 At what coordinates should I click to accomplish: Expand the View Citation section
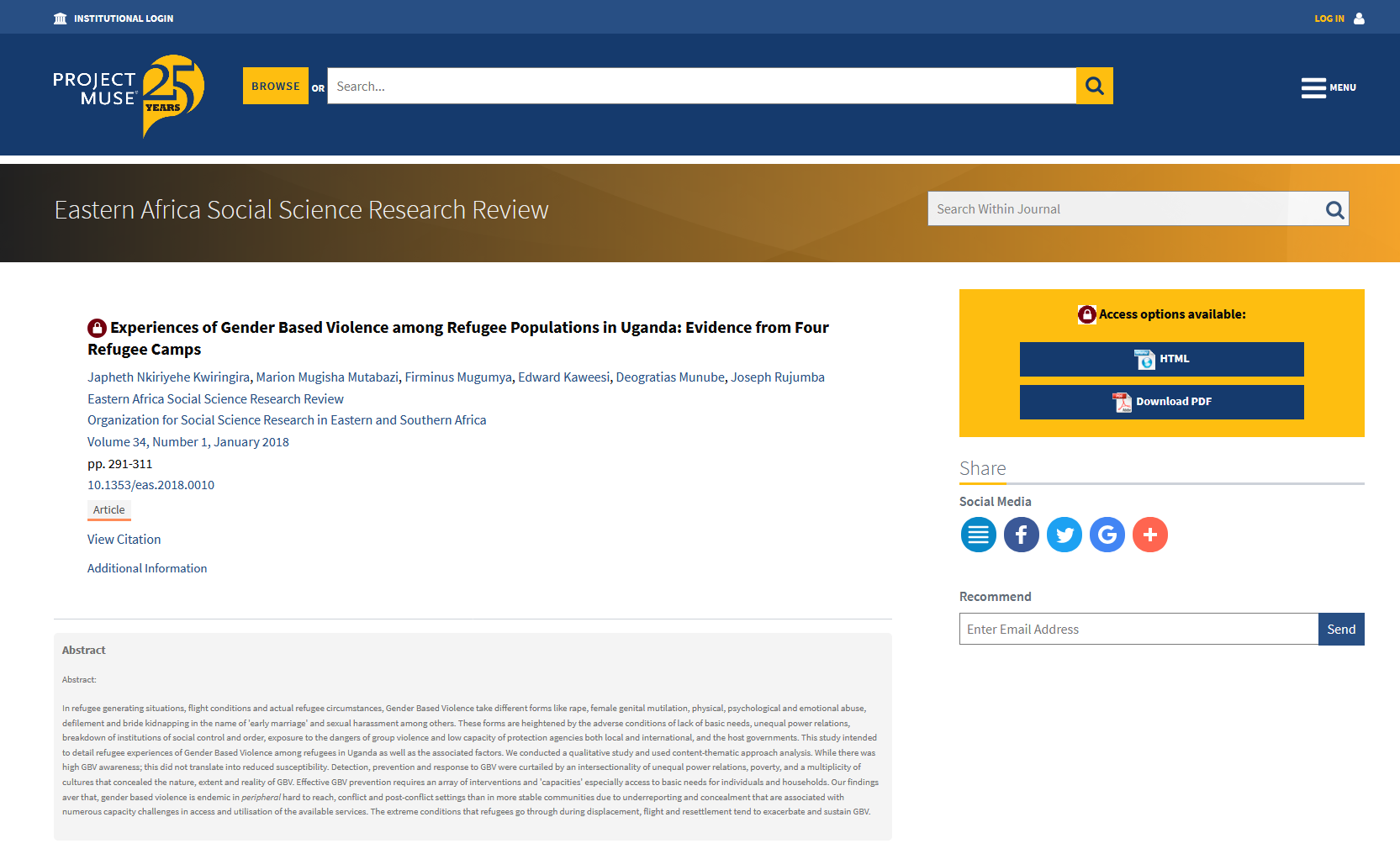124,540
